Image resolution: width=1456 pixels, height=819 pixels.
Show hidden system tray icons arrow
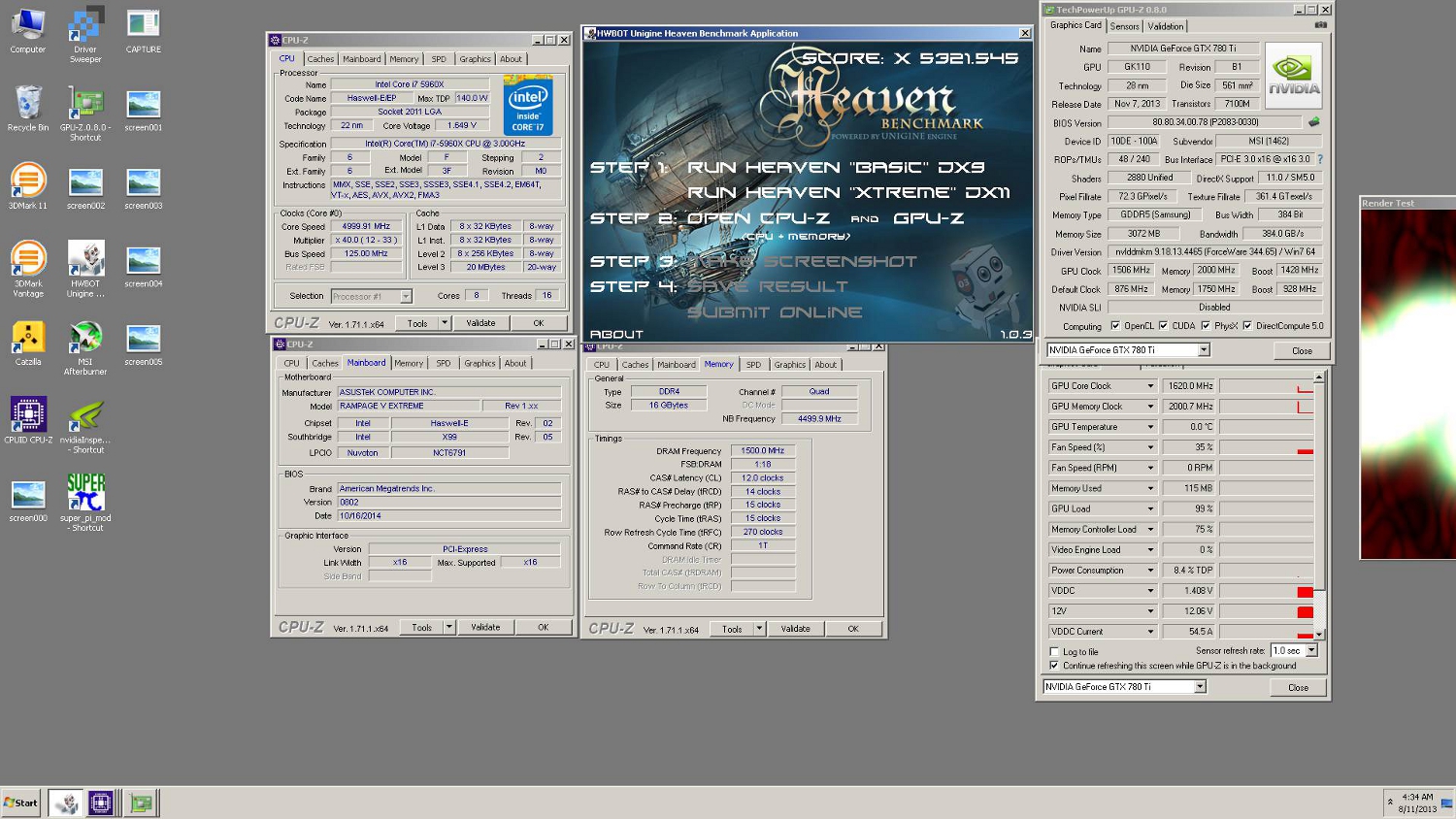1390,803
